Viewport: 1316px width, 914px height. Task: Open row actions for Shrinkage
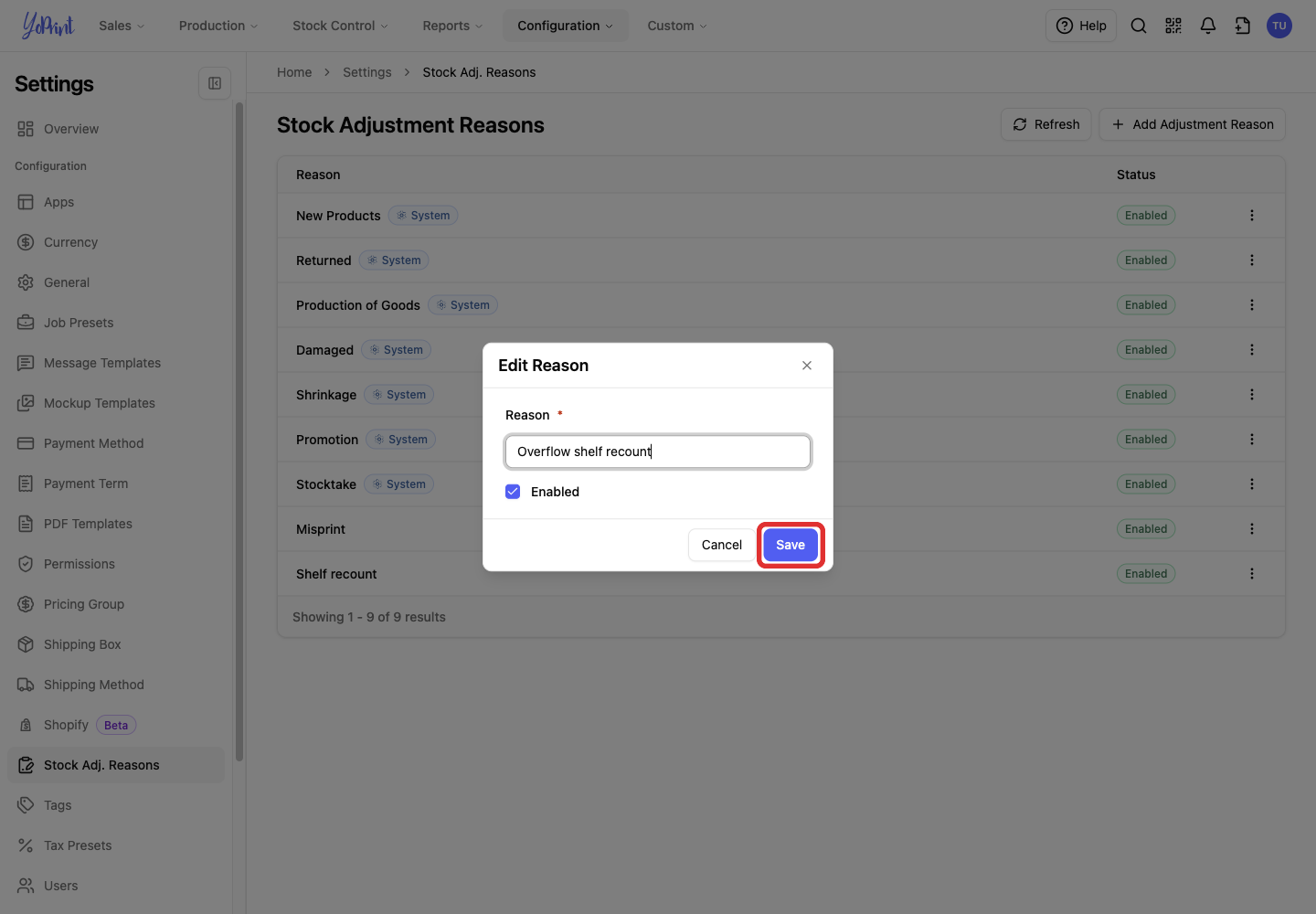(1252, 395)
